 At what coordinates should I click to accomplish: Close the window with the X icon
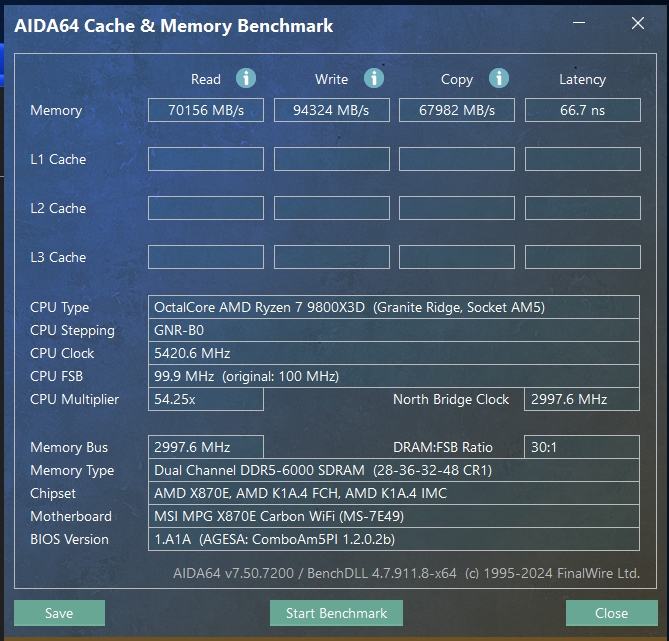(638, 23)
